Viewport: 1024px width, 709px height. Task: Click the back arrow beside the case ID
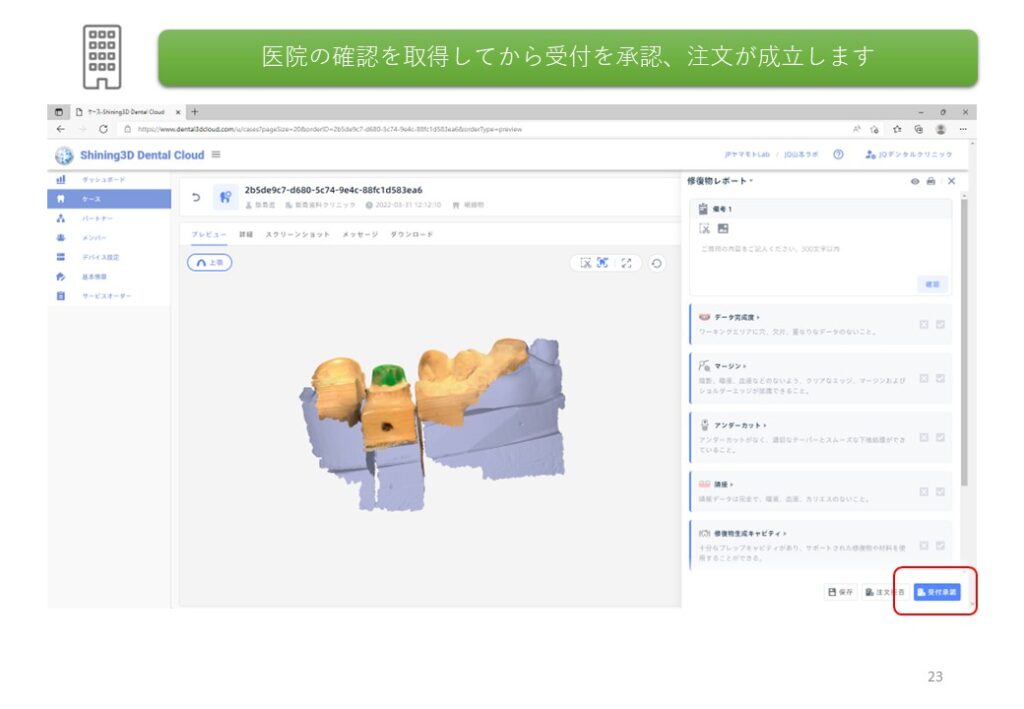[x=196, y=197]
